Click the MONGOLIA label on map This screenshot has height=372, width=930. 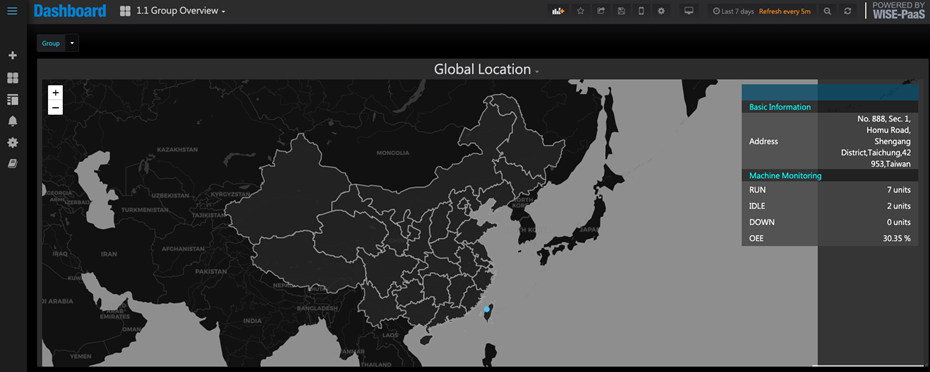(393, 153)
